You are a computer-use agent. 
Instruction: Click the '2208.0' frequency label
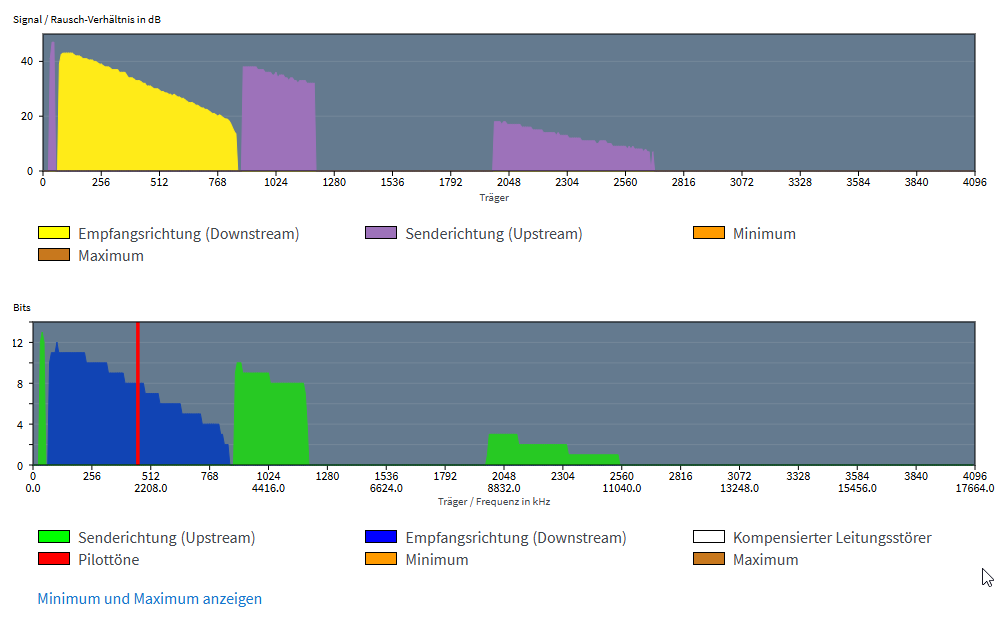click(151, 488)
